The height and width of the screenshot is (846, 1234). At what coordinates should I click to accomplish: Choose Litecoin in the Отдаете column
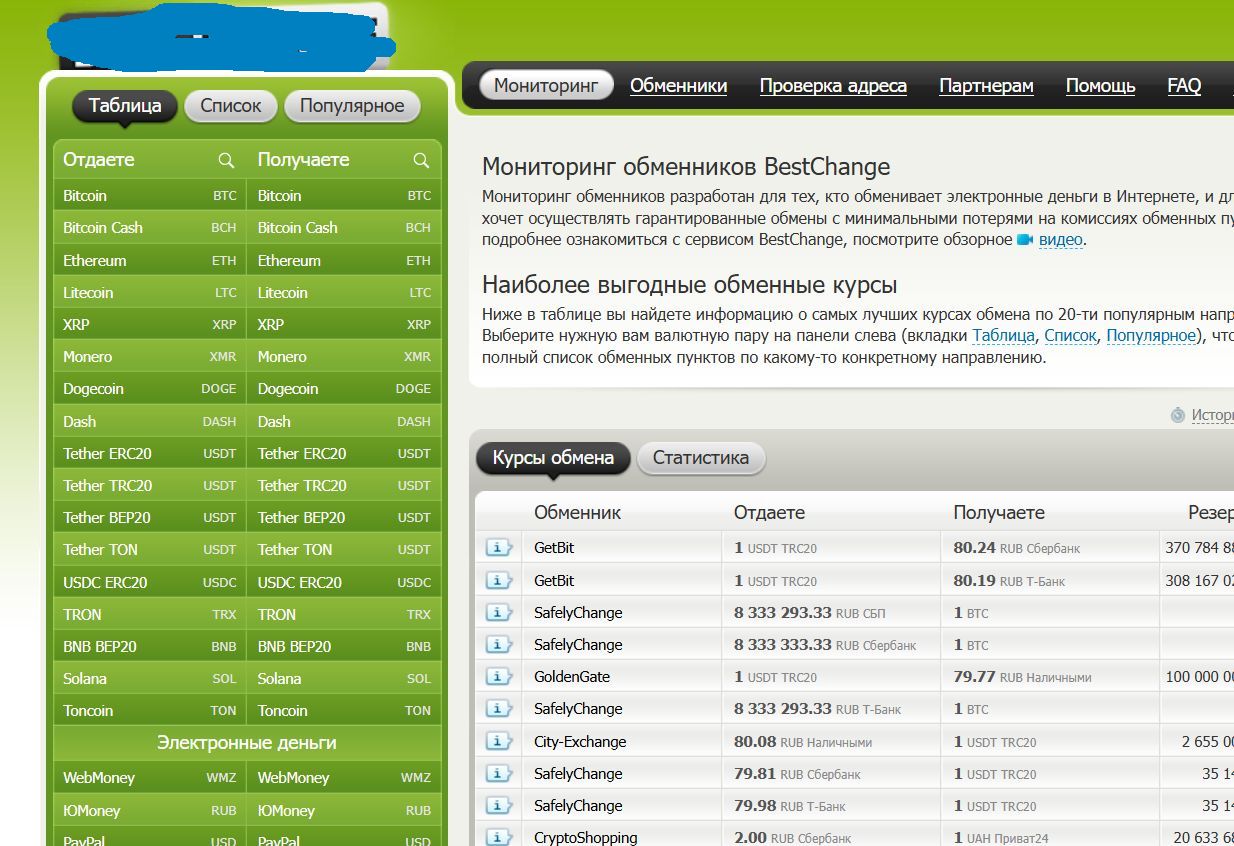pos(150,292)
